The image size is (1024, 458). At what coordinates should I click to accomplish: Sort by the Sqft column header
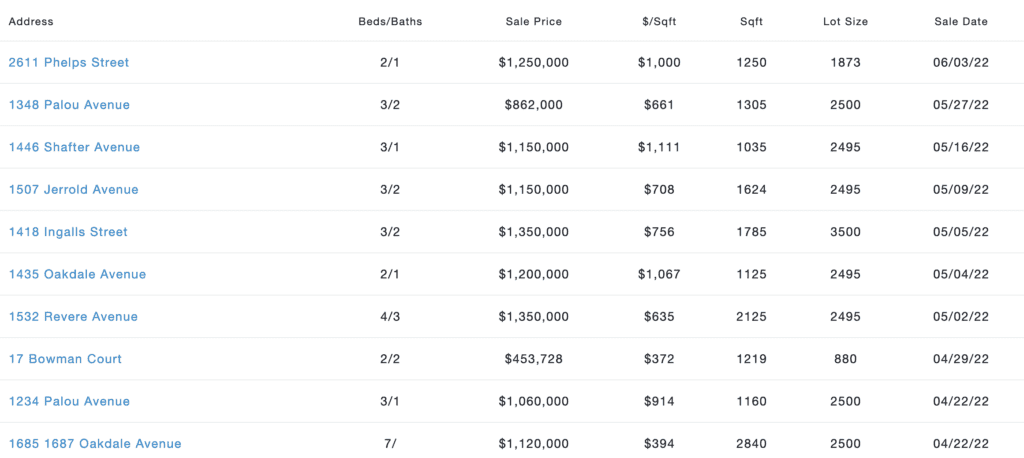pos(752,22)
